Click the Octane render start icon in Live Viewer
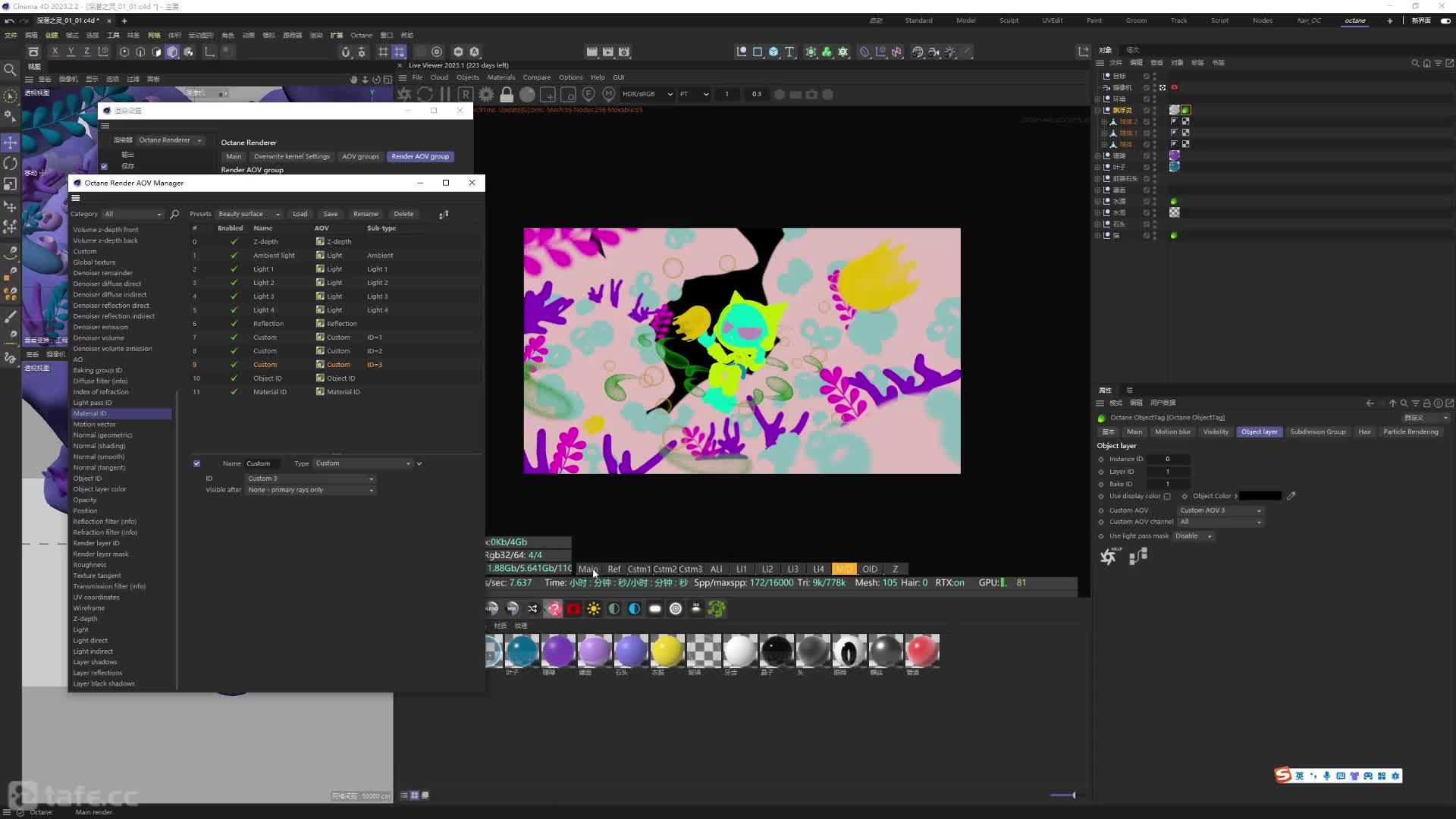This screenshot has height=819, width=1456. [404, 94]
